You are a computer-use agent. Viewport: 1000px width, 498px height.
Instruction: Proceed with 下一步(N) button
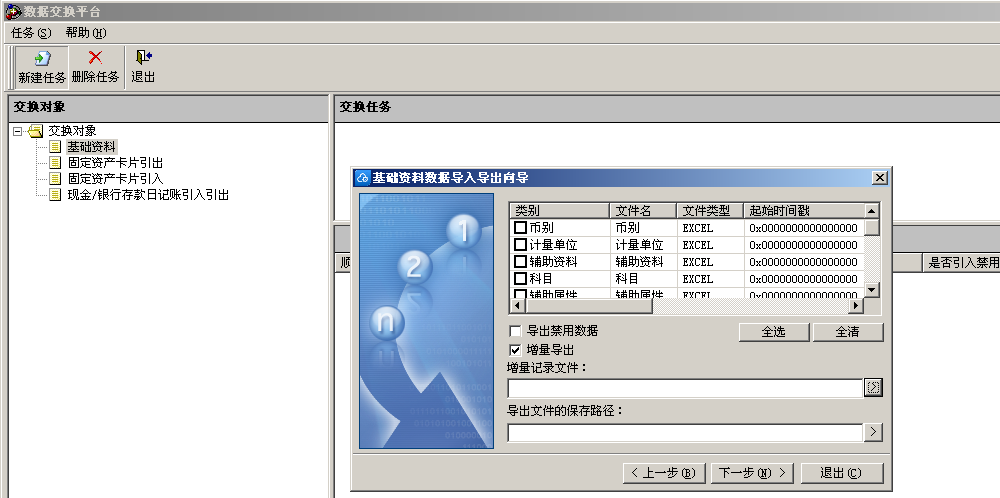pos(753,473)
